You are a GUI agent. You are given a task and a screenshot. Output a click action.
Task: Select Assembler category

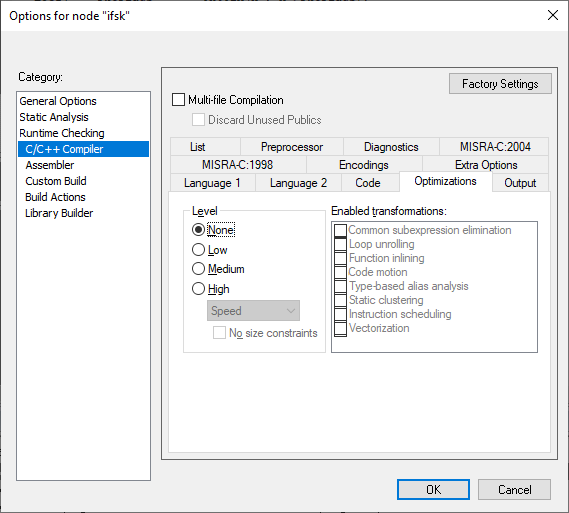click(83, 165)
